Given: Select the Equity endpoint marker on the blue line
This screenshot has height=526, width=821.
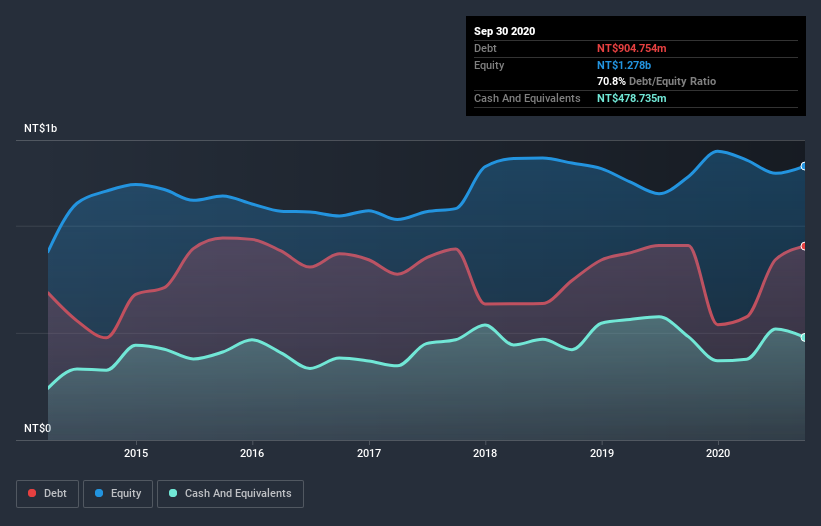Looking at the screenshot, I should pyautogui.click(x=804, y=166).
